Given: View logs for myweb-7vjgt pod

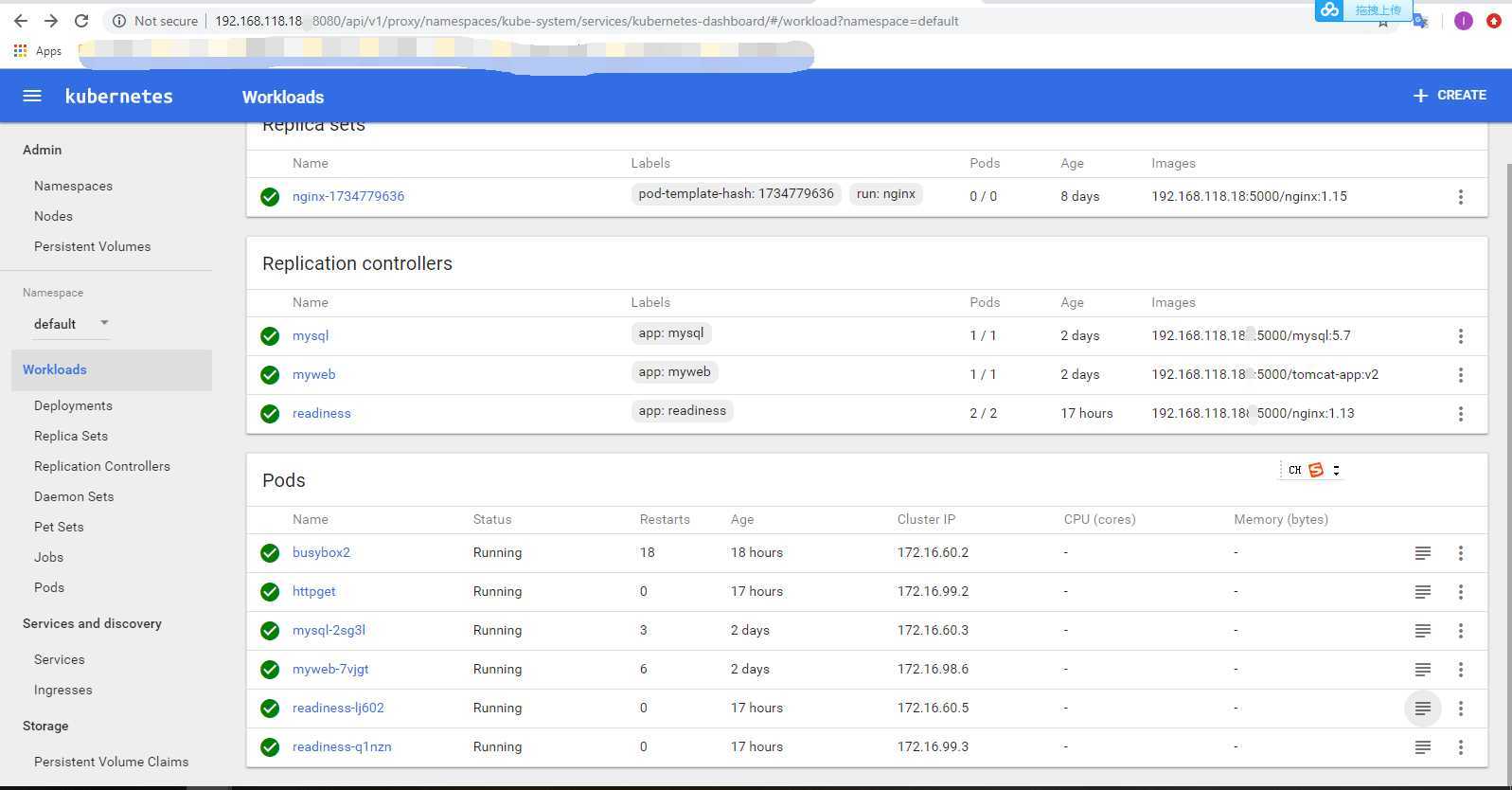Looking at the screenshot, I should [x=1422, y=670].
